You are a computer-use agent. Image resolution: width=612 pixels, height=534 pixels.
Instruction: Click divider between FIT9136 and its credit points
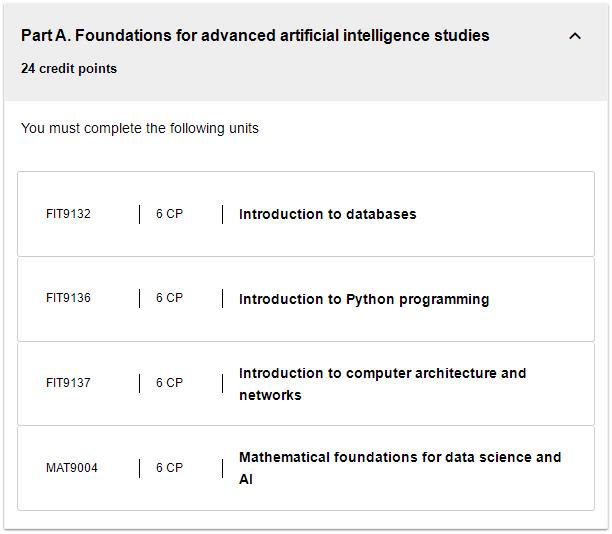(139, 299)
